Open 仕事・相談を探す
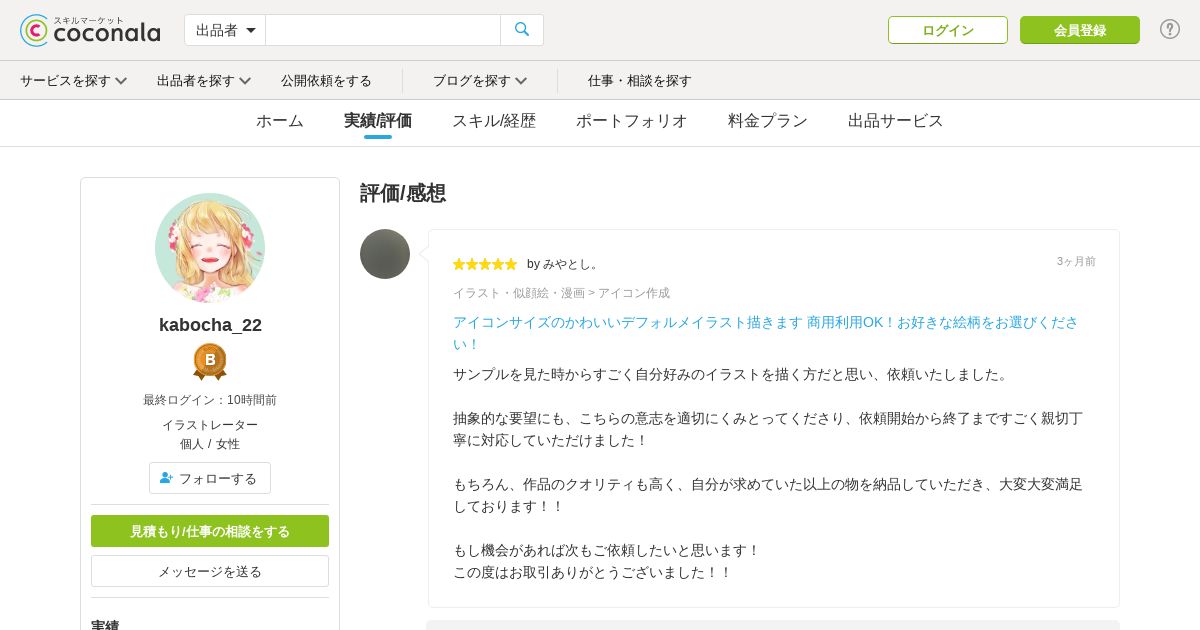 640,80
